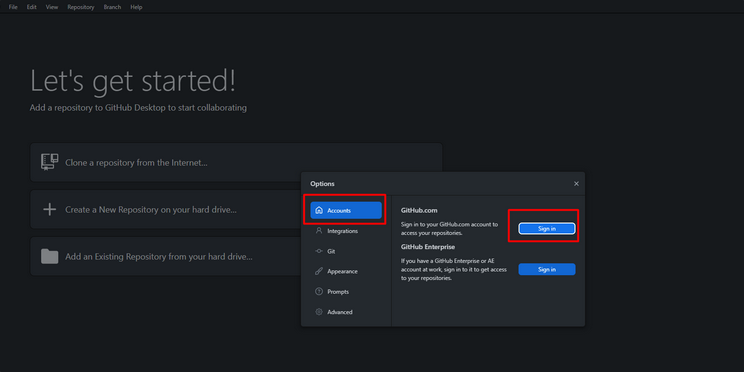Screen dimensions: 744x373
Task: Click the "Let's get started!" heading
Action: point(133,81)
